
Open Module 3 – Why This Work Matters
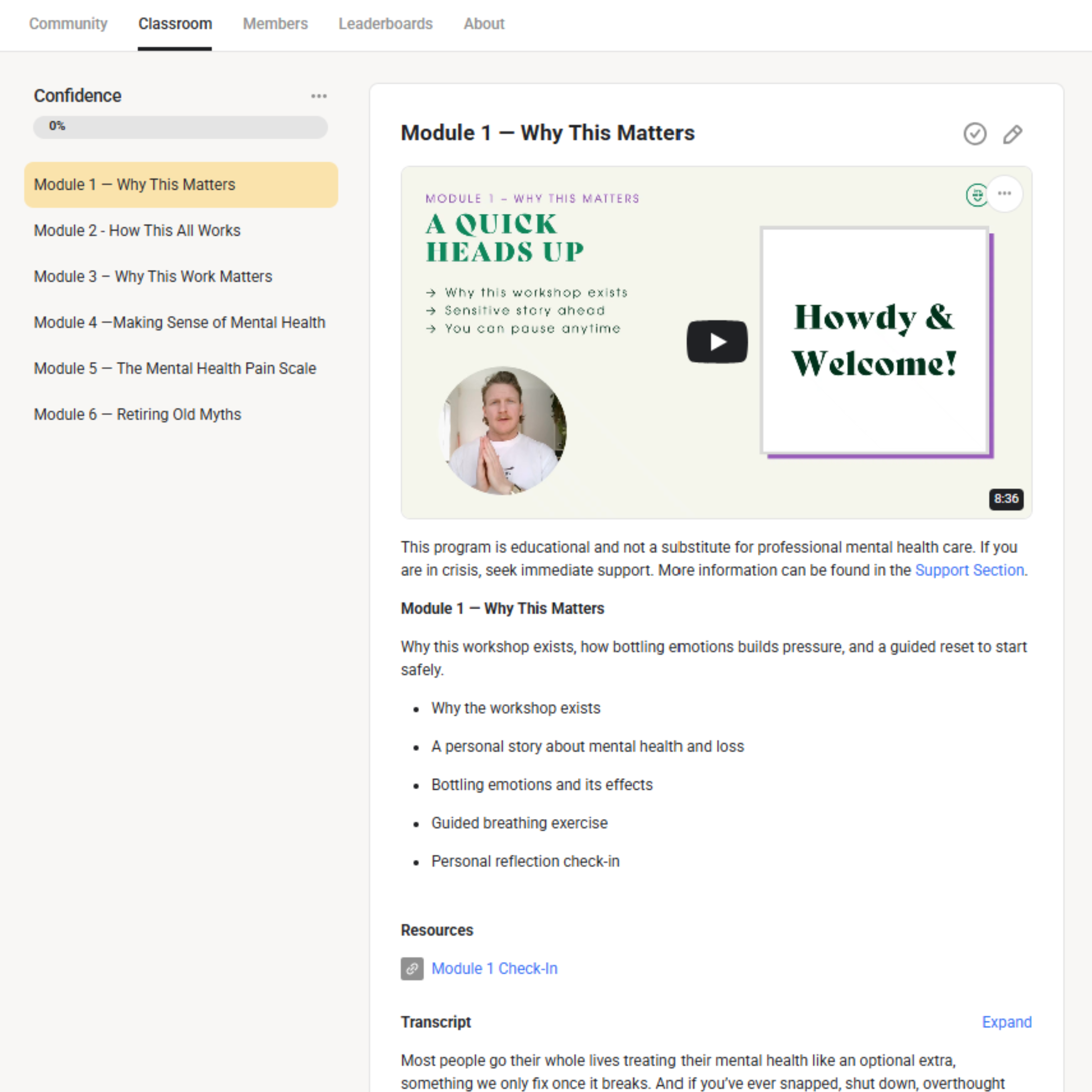tap(153, 277)
